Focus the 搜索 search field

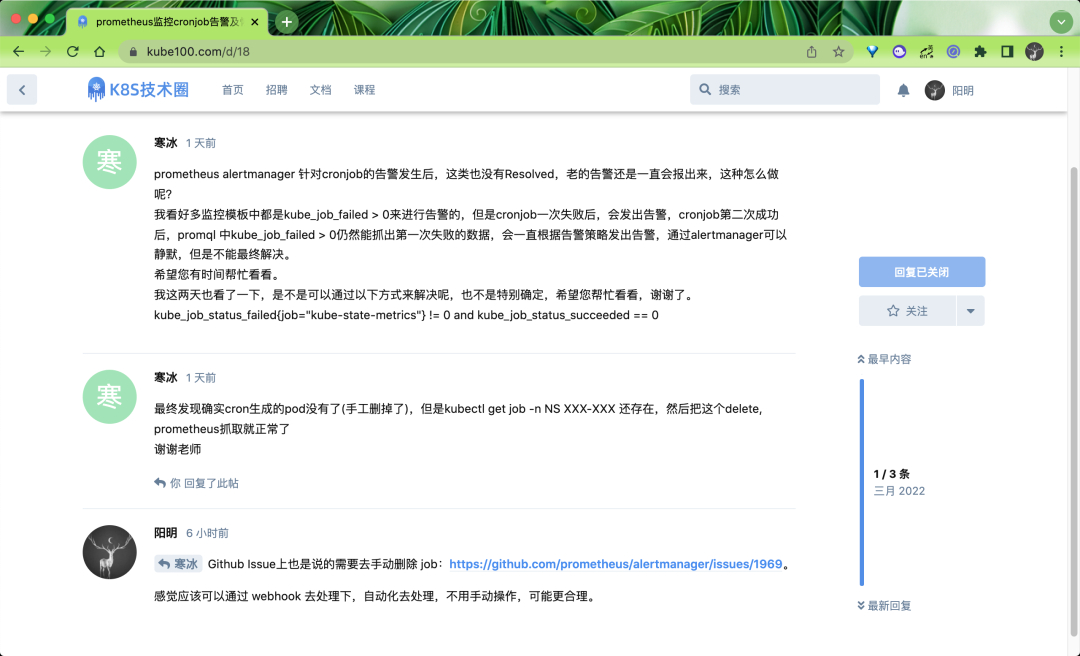click(785, 90)
